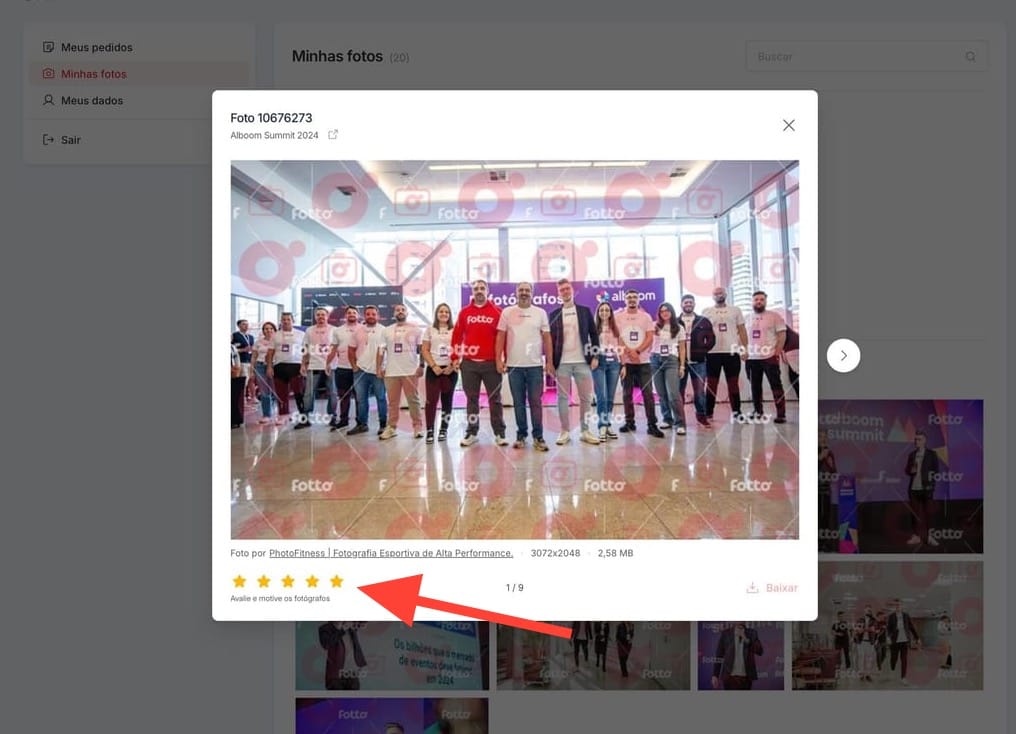
Task: Select Minhas fotos in sidebar
Action: tap(93, 74)
